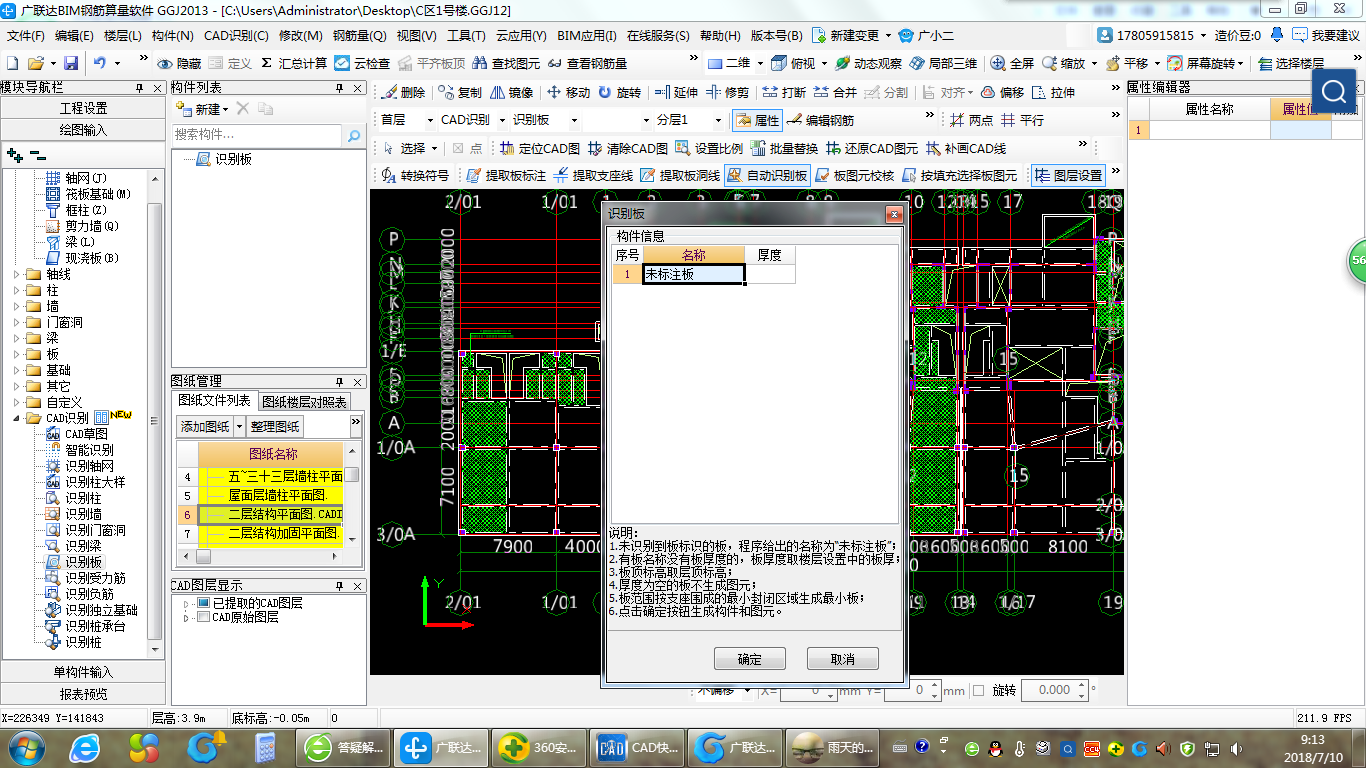Toggle 已提取的CAD图层 checkbox

coord(204,603)
